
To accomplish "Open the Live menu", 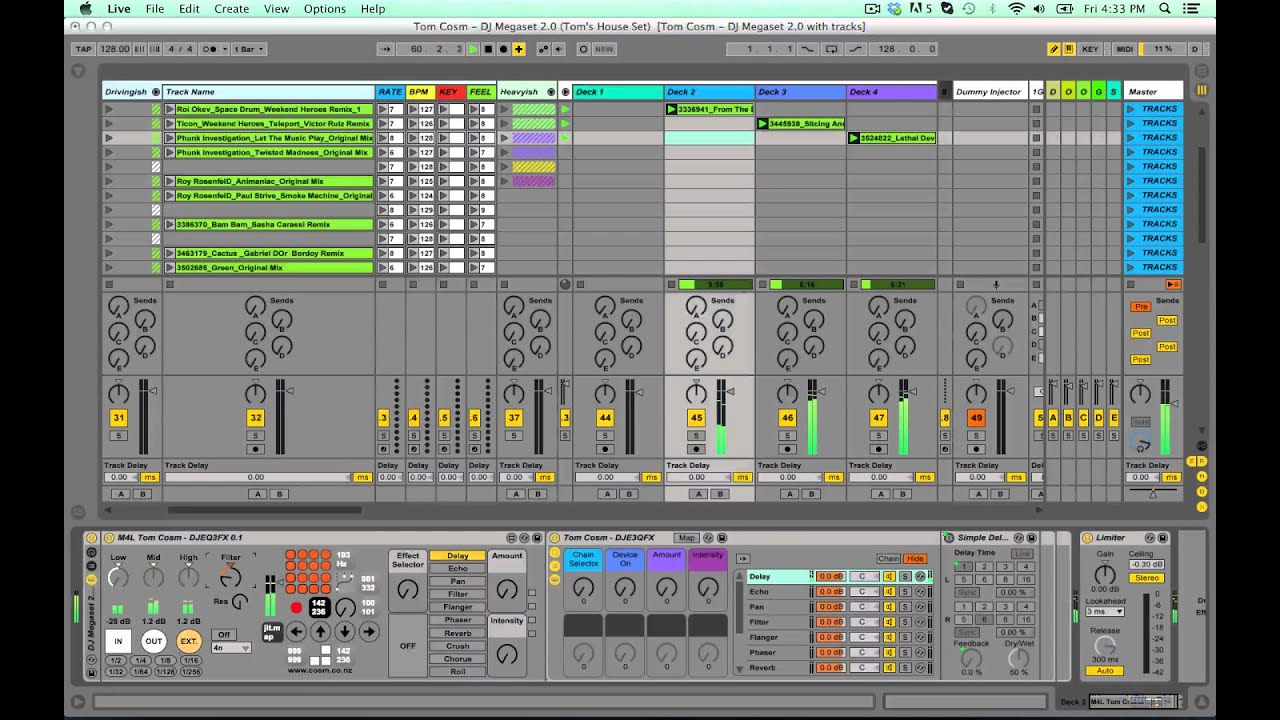I will (119, 9).
